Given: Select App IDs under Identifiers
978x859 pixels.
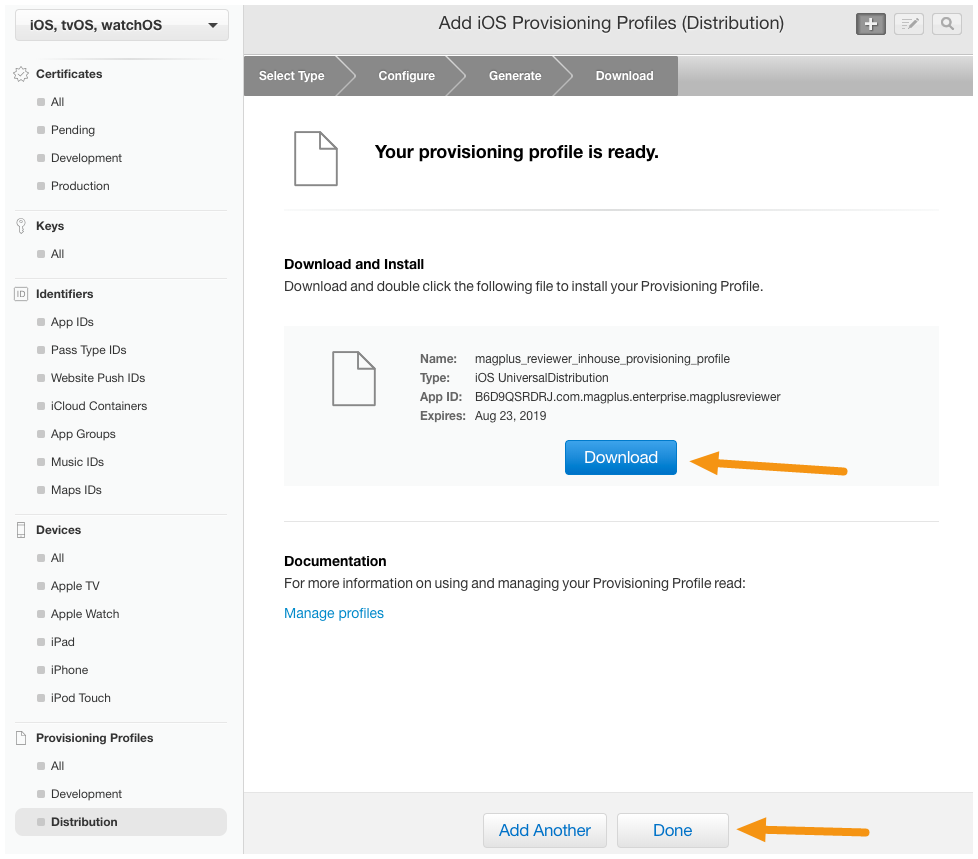Looking at the screenshot, I should (x=72, y=322).
